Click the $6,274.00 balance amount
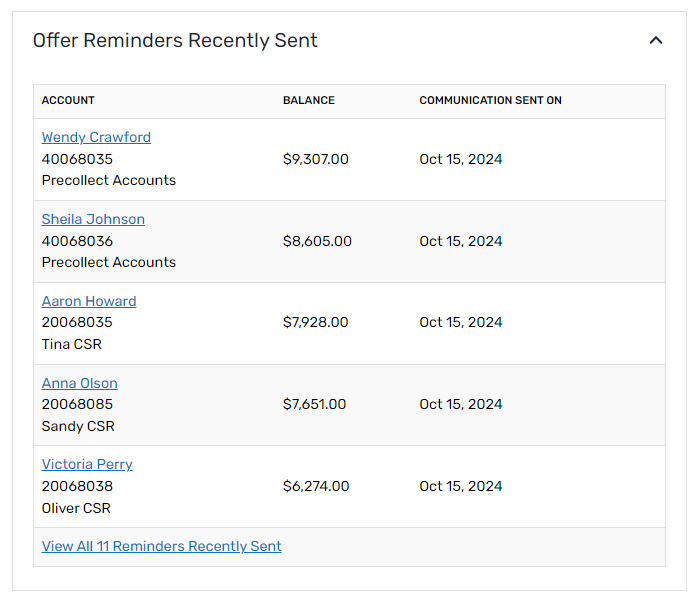 coord(316,486)
